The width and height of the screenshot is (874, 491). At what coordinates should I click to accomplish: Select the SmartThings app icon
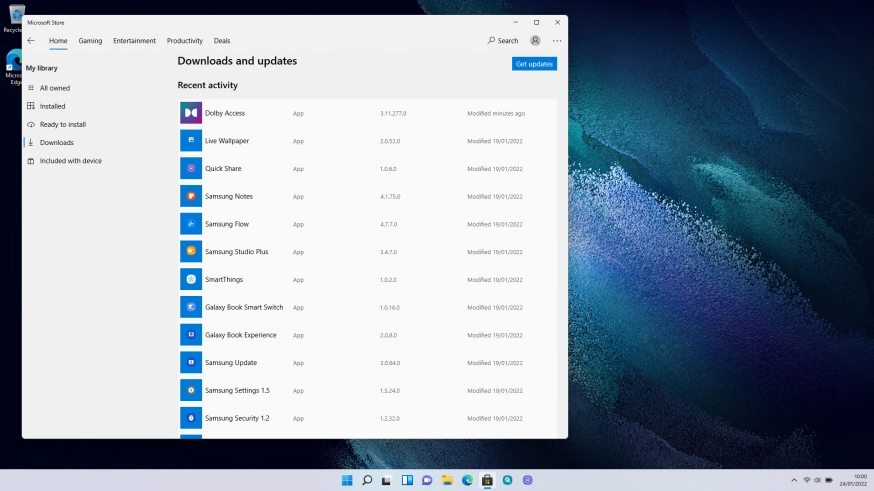[x=191, y=279]
